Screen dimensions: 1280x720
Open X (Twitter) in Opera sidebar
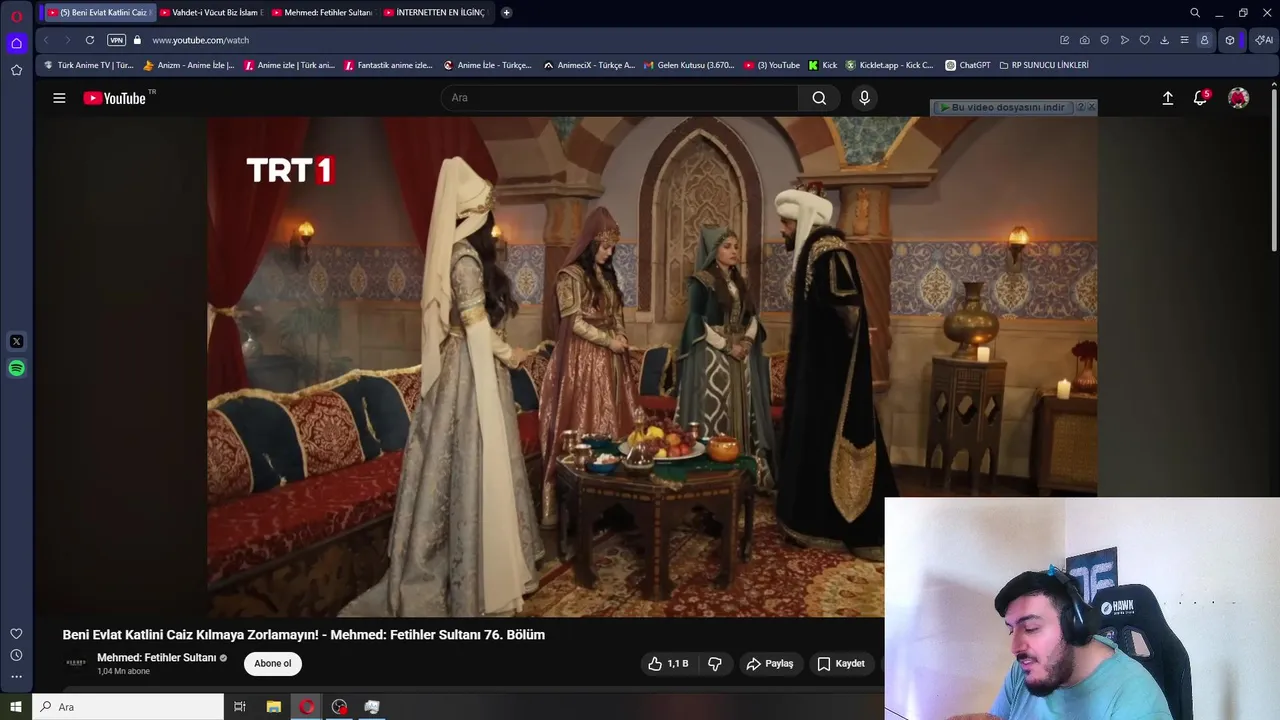coord(16,341)
